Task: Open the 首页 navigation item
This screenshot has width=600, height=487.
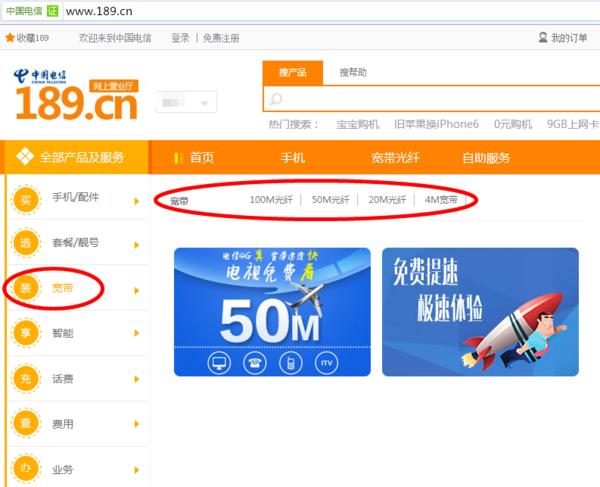Action: (202, 158)
